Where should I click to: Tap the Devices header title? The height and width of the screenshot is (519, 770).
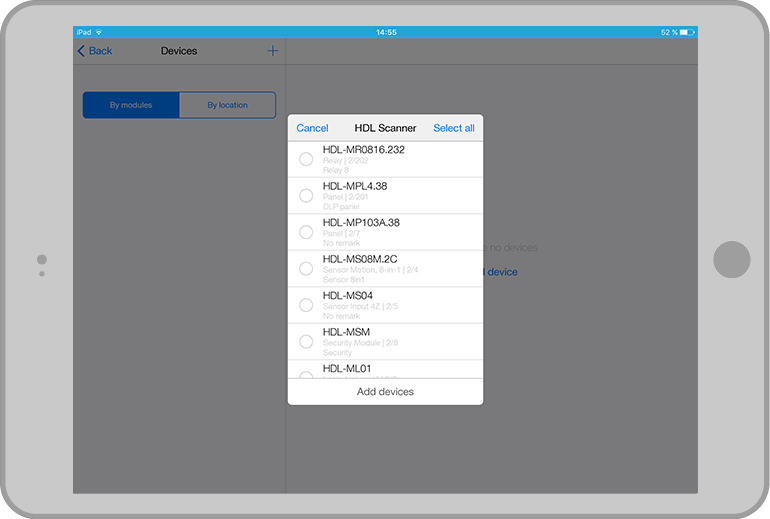click(179, 51)
